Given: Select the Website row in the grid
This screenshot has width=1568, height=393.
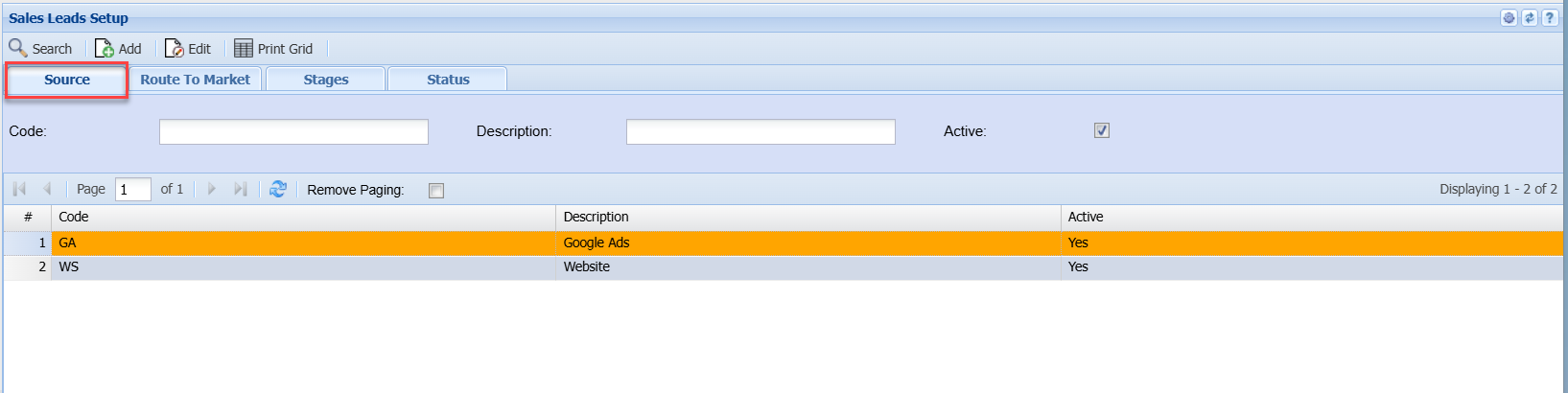Looking at the screenshot, I should 587,267.
